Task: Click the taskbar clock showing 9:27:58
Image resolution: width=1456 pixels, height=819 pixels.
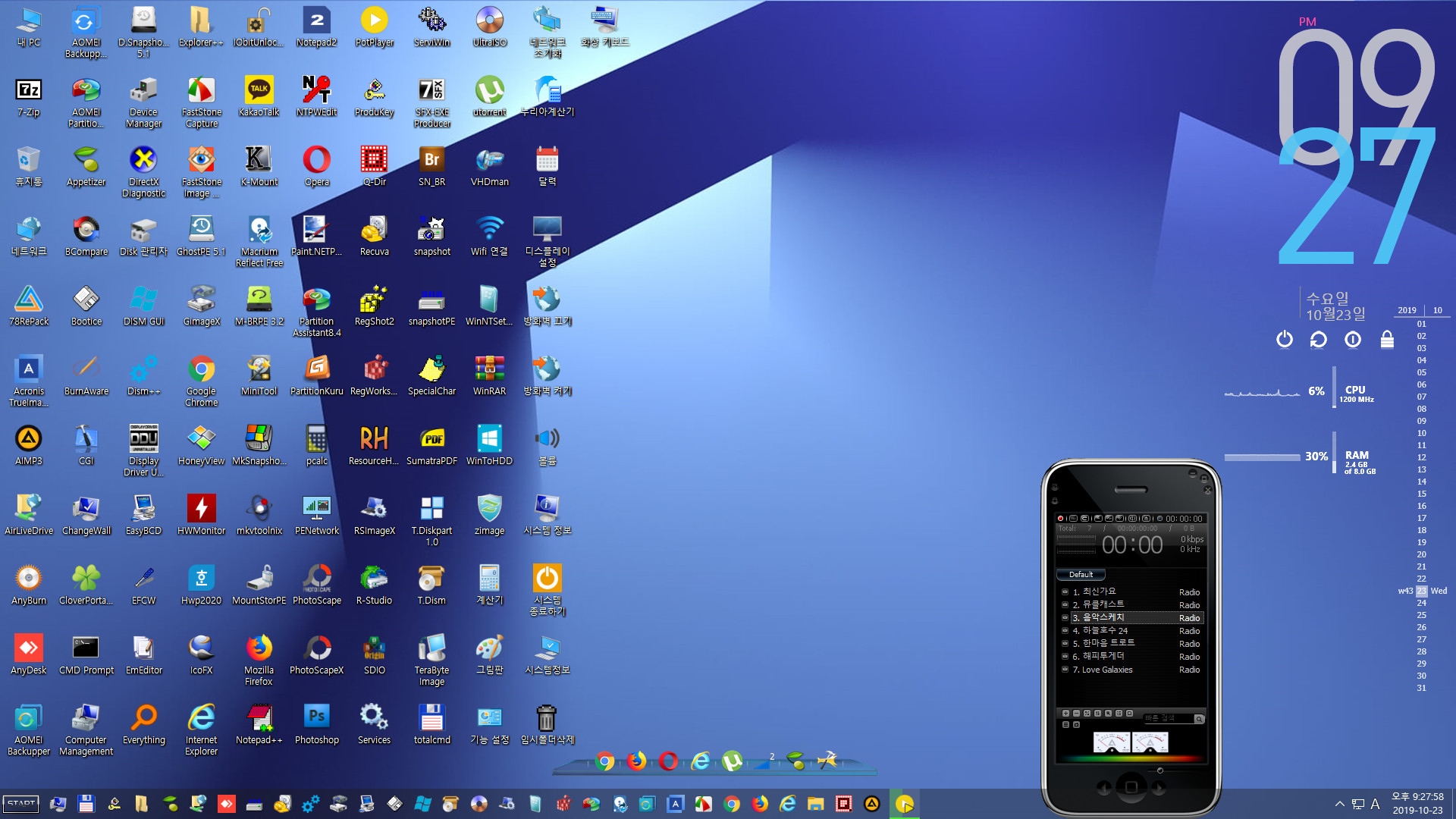Action: point(1417,803)
